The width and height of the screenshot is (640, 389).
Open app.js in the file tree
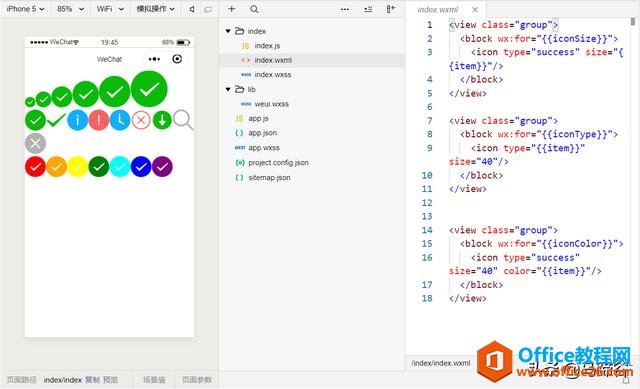tap(258, 118)
